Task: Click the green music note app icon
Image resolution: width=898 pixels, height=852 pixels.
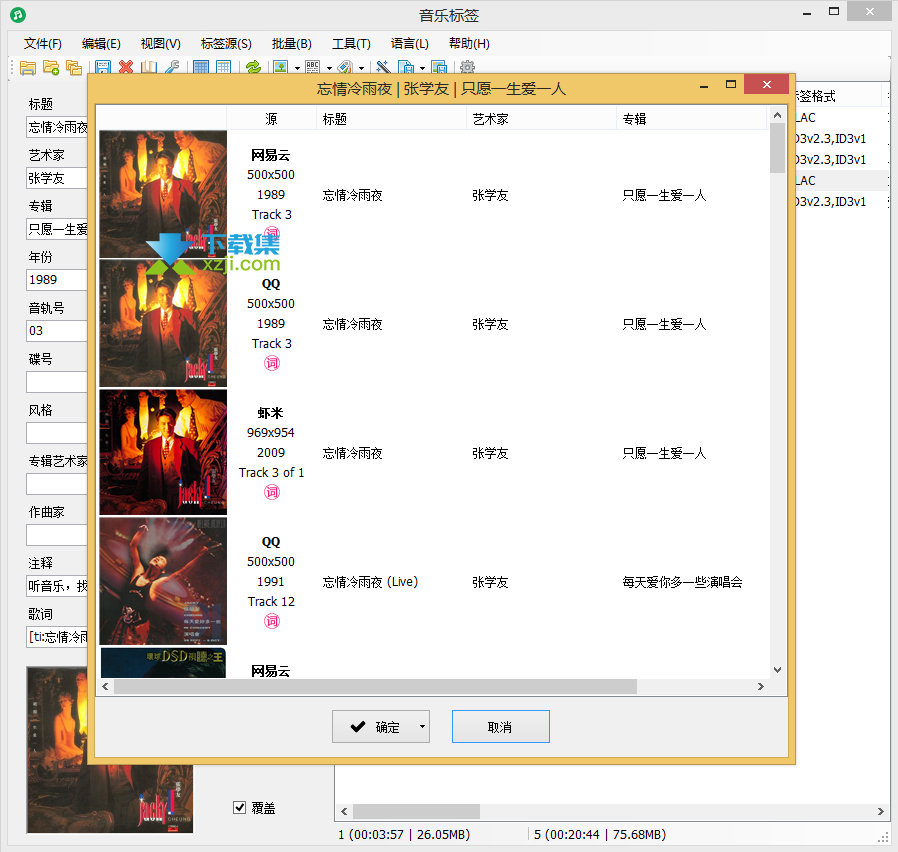Action: (x=18, y=14)
